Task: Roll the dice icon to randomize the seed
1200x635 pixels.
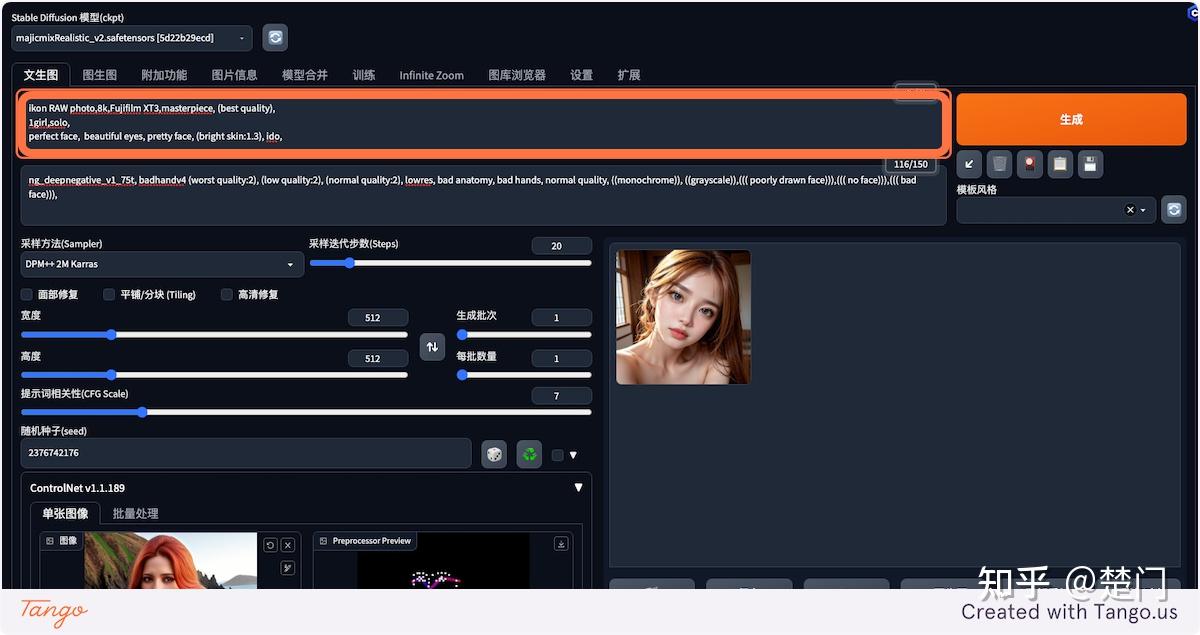Action: pyautogui.click(x=494, y=454)
